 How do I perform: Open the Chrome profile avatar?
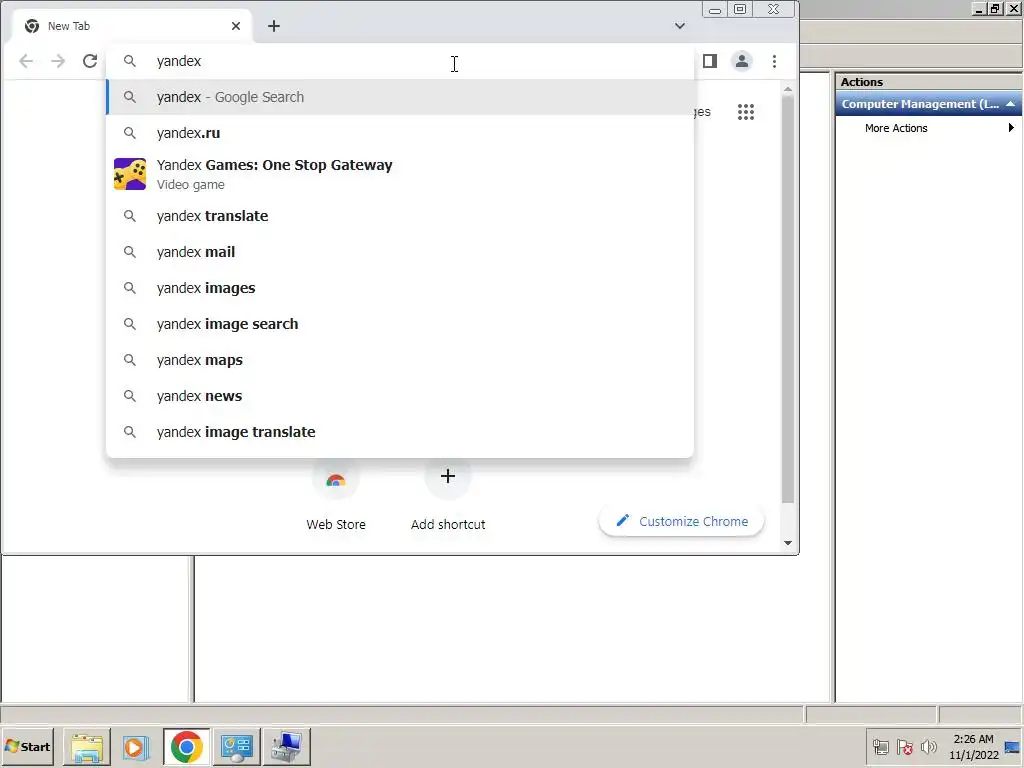(x=742, y=61)
